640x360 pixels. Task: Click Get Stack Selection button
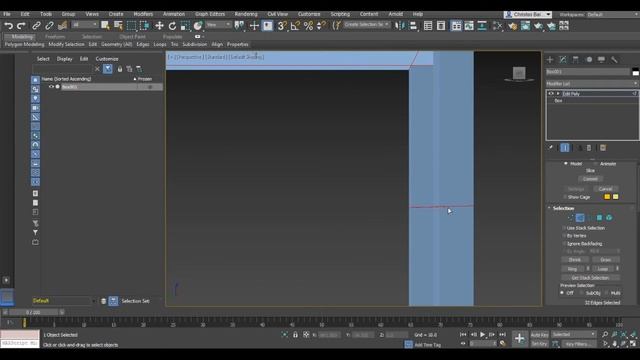pos(590,278)
